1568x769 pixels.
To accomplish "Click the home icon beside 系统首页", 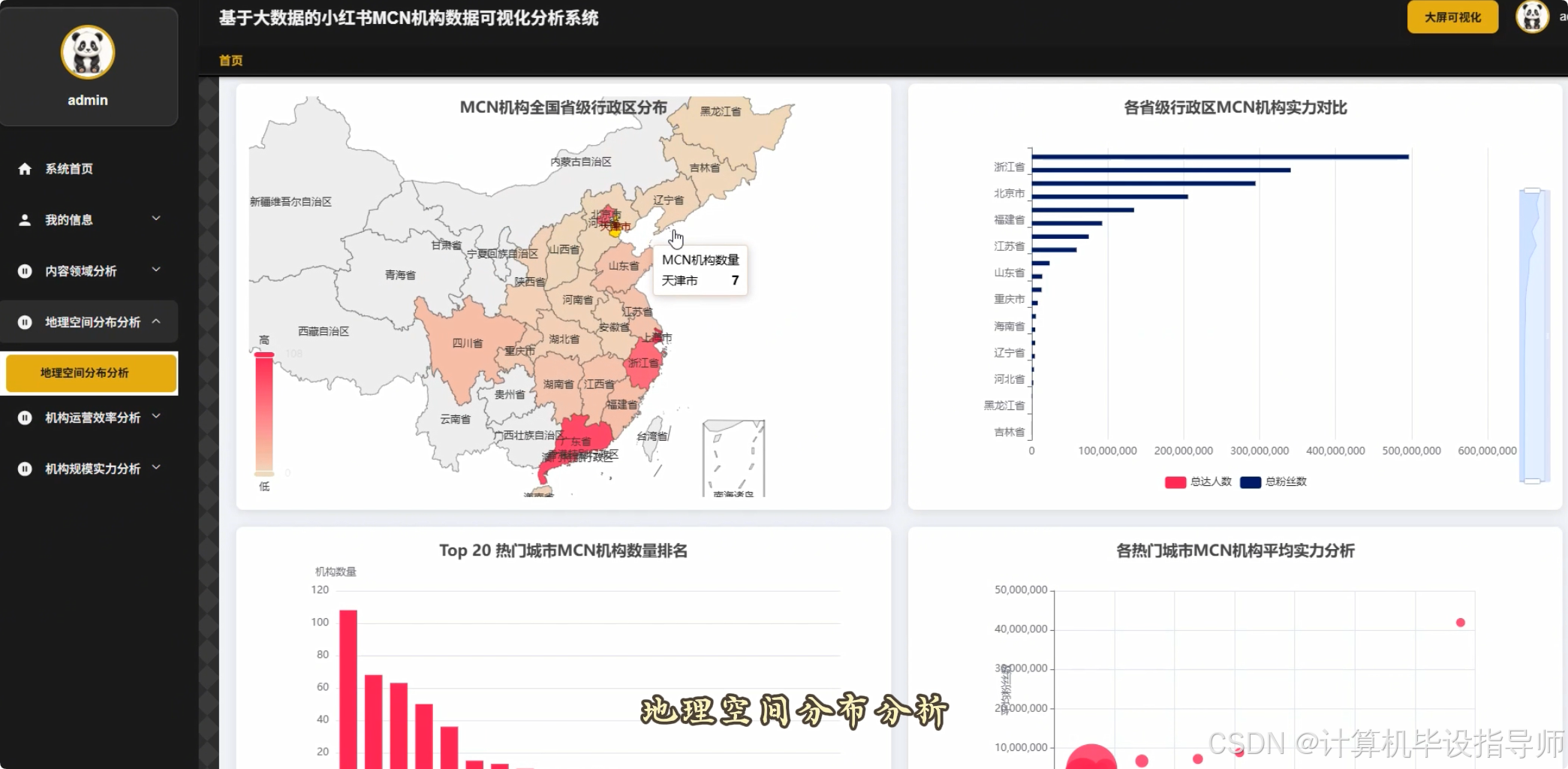I will tap(25, 169).
